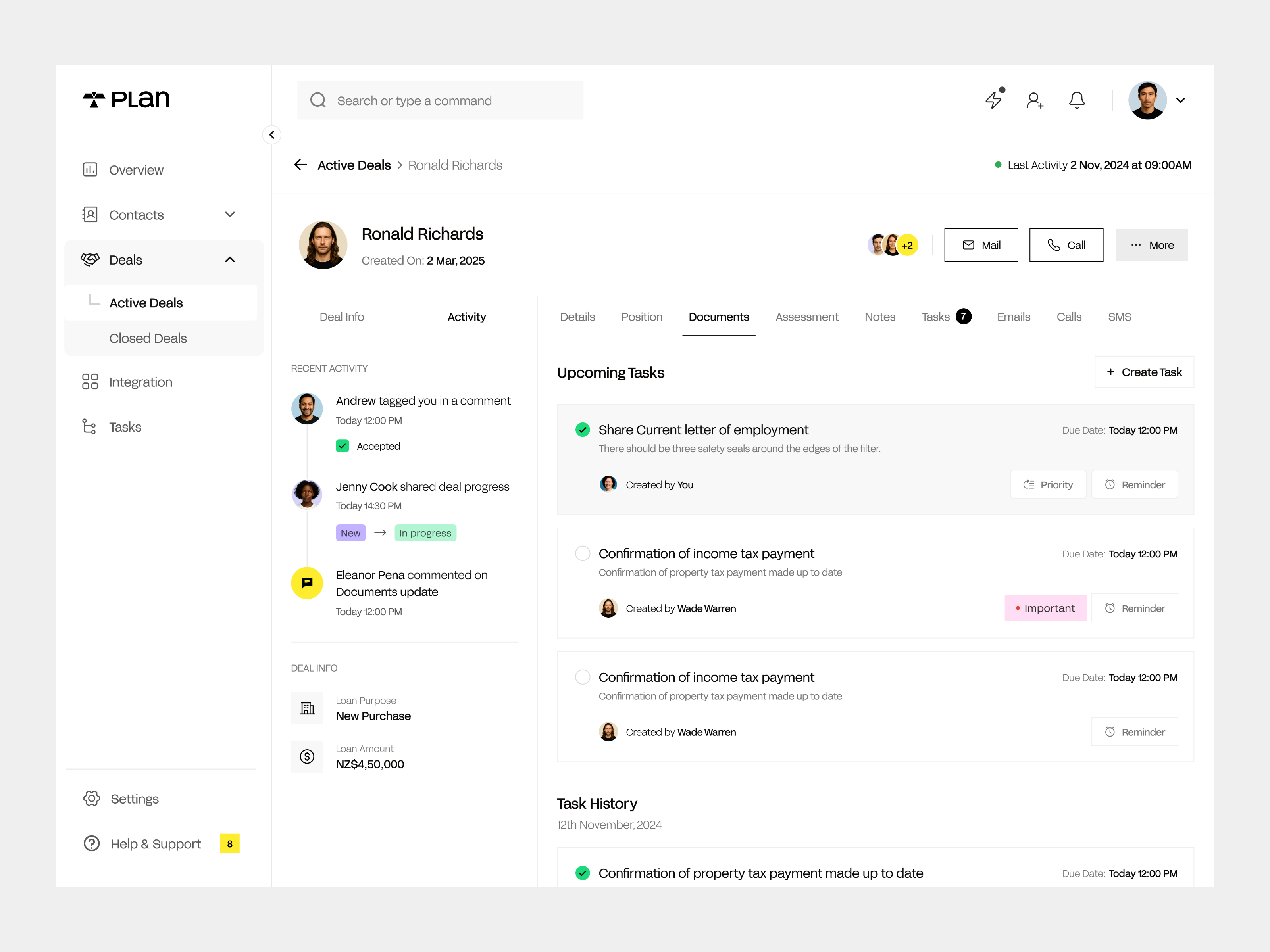Open the Deal Info tab
The height and width of the screenshot is (952, 1270).
342,316
